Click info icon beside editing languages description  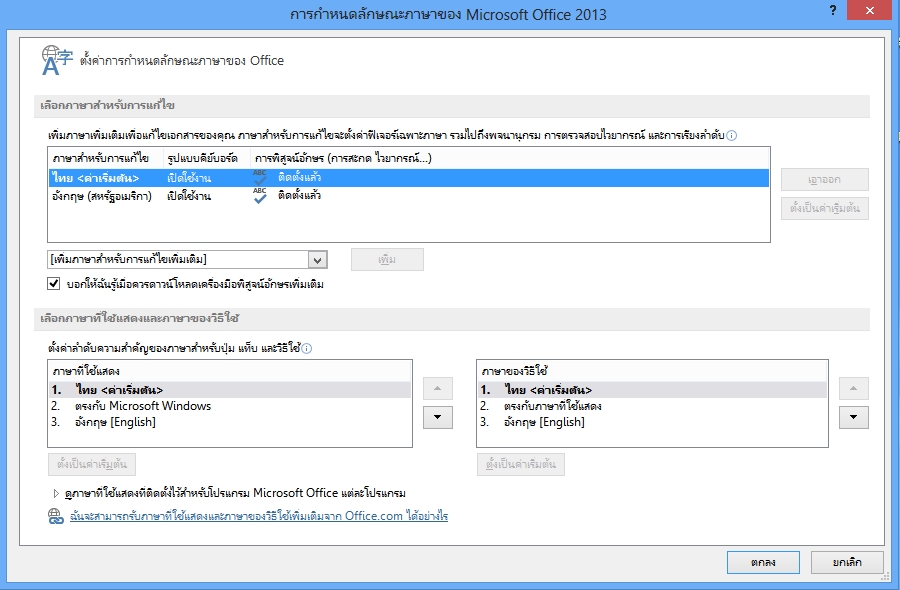click(731, 135)
